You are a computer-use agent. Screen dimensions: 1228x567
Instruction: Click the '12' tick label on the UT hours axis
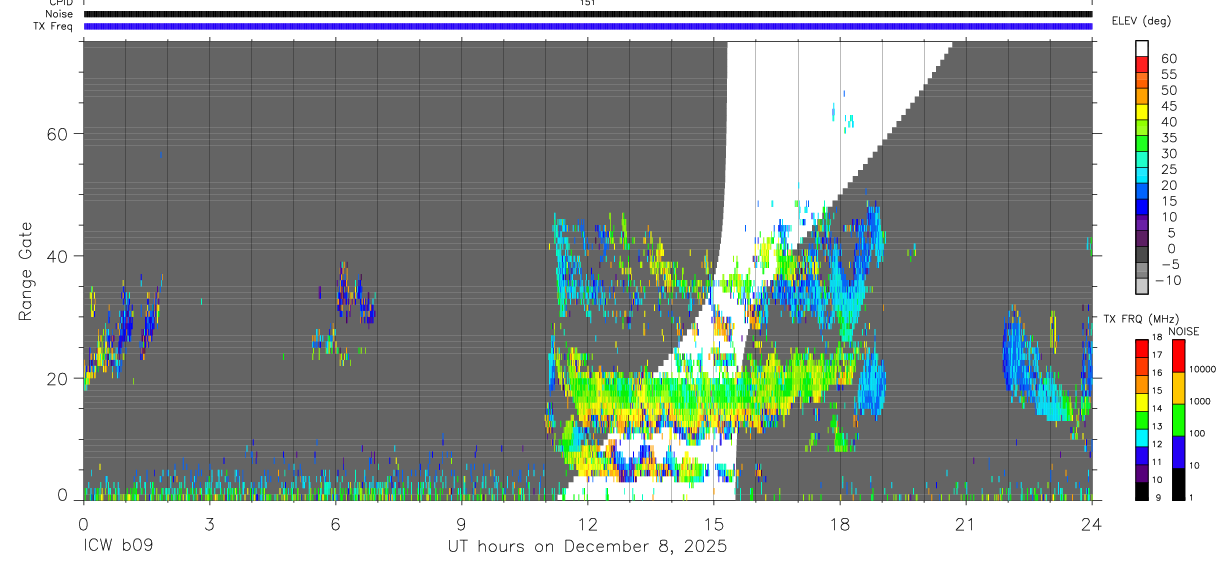(x=587, y=523)
